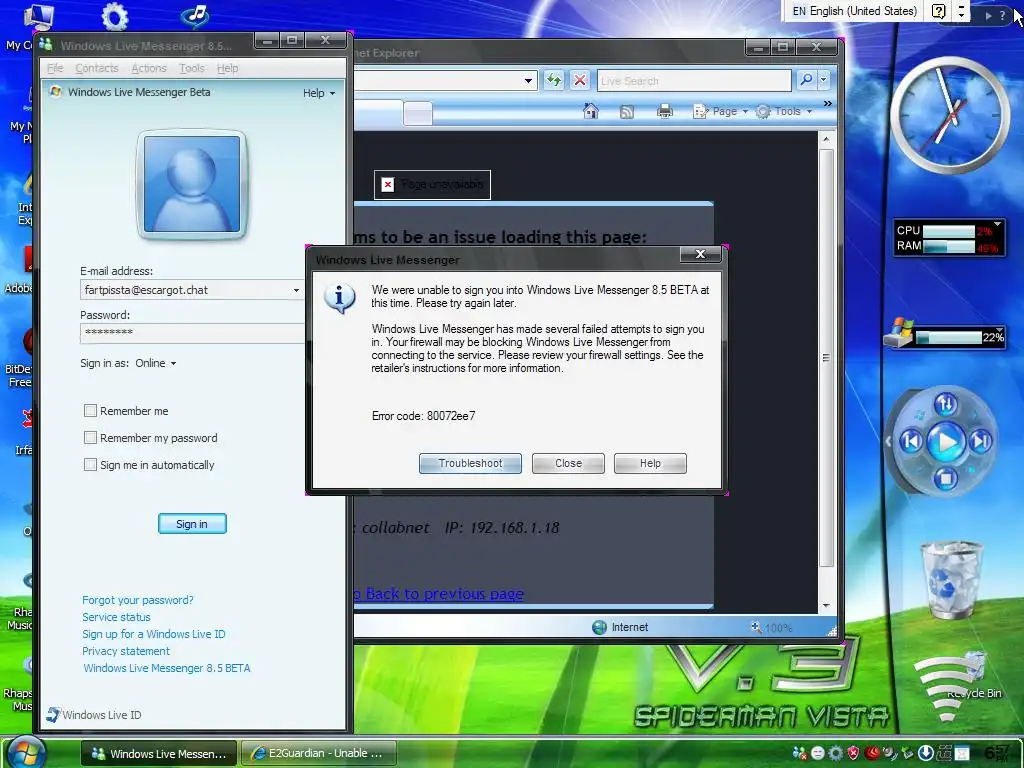Open the File menu in Messenger
This screenshot has height=768, width=1024.
click(56, 68)
